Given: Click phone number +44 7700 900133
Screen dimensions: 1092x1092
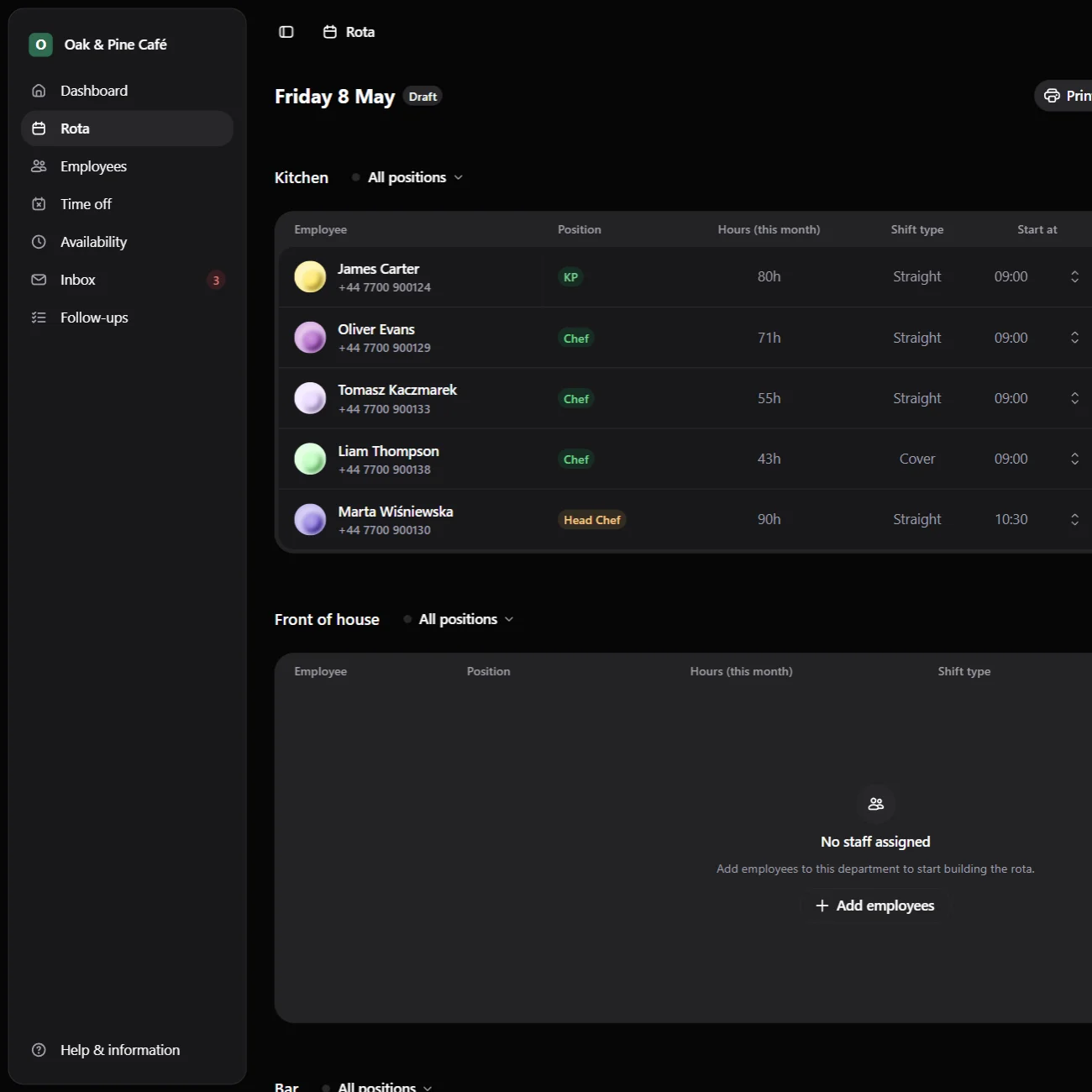Looking at the screenshot, I should (x=385, y=409).
